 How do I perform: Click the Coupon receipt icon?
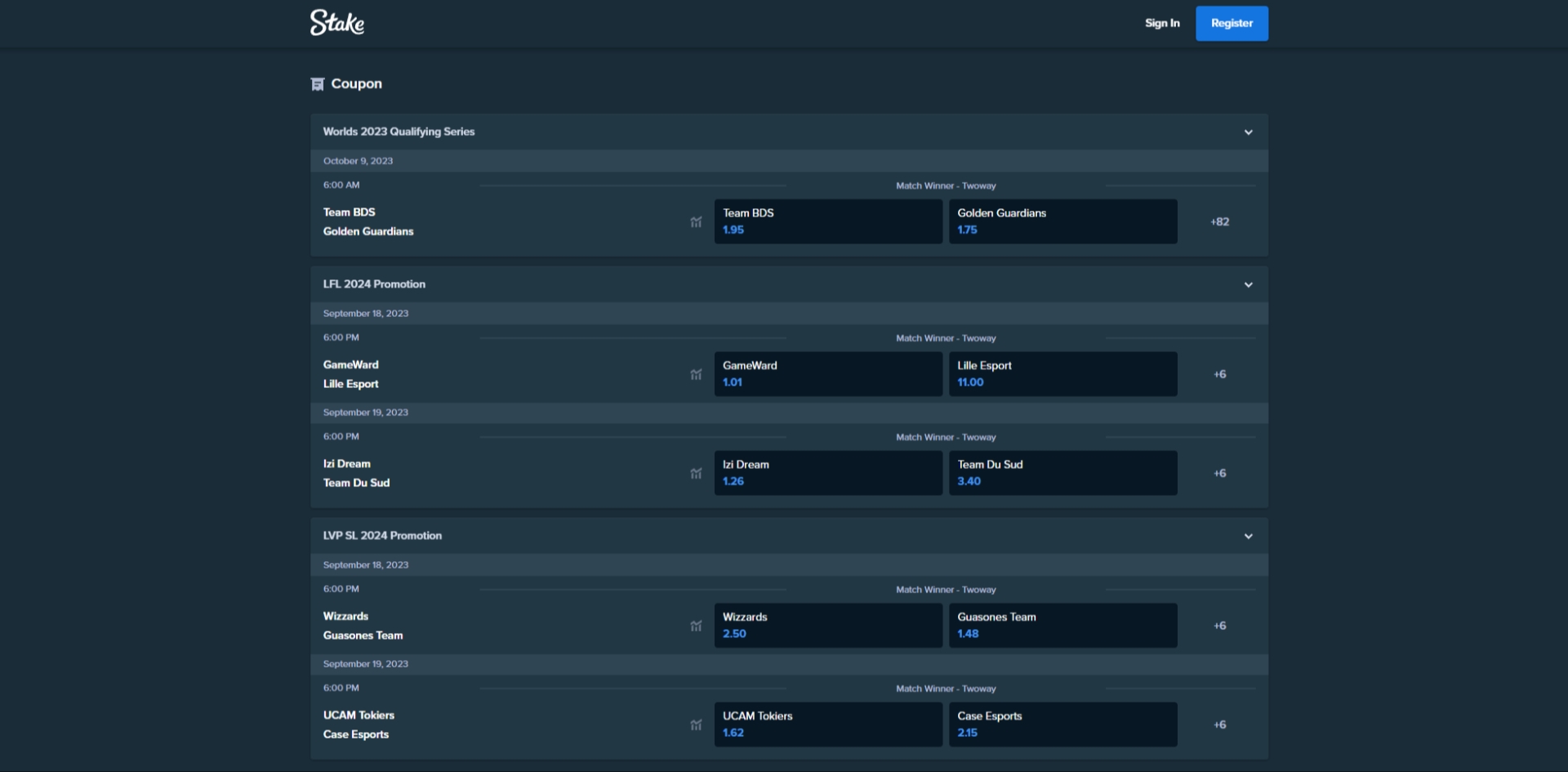point(318,84)
